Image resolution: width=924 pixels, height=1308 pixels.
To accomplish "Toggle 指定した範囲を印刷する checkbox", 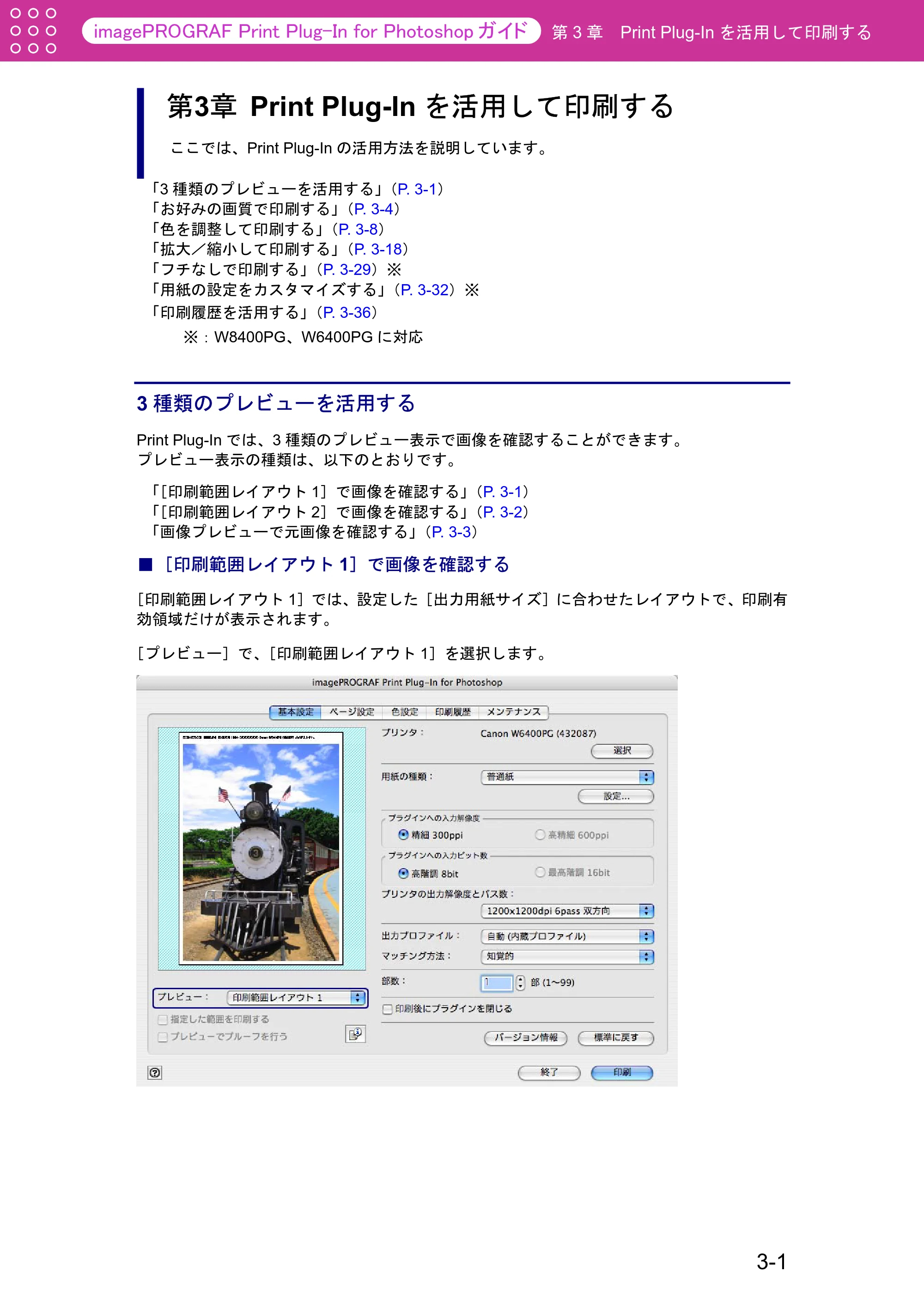I will [x=163, y=1019].
